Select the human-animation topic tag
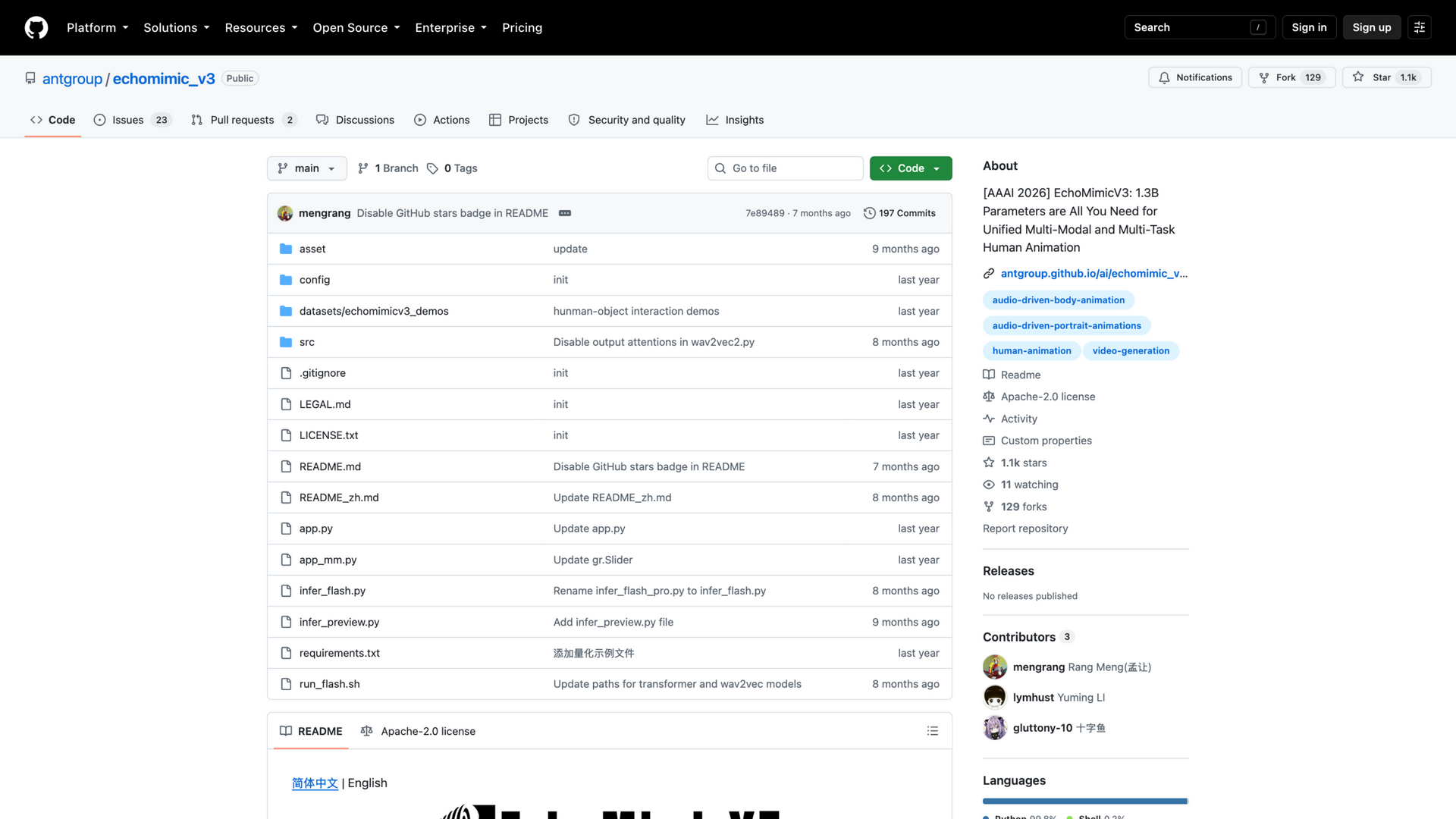The image size is (1456, 819). 1031,351
